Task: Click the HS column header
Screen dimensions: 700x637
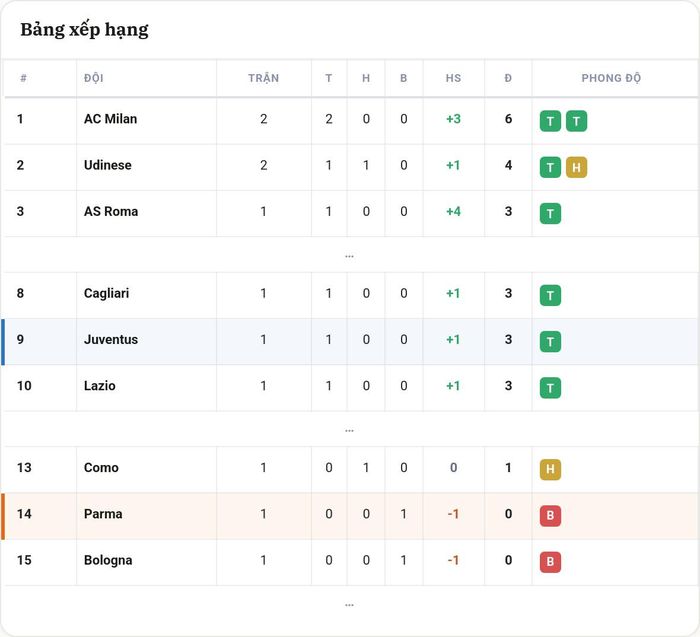Action: [453, 78]
